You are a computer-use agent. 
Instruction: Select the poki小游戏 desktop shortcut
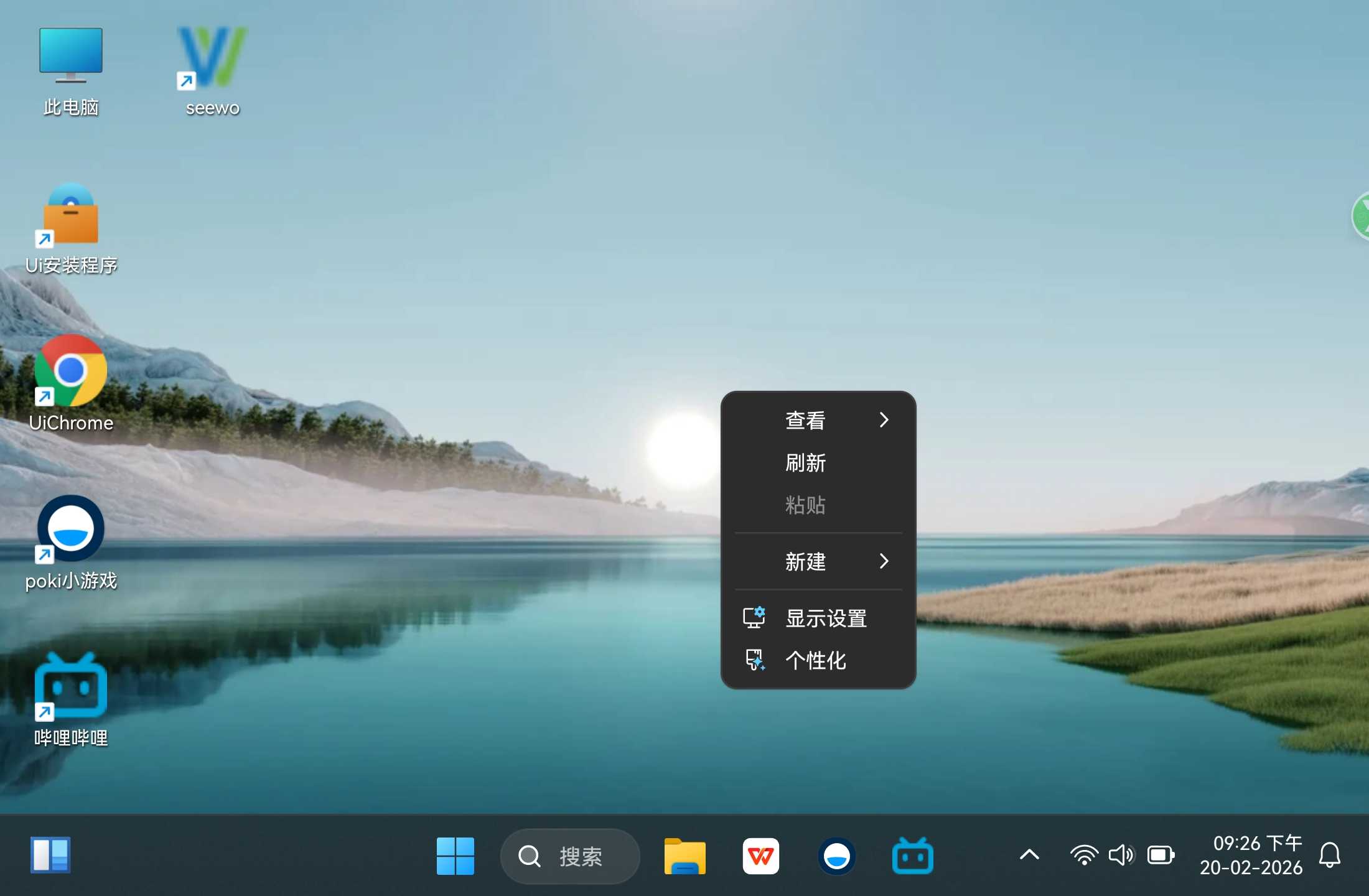(x=70, y=529)
